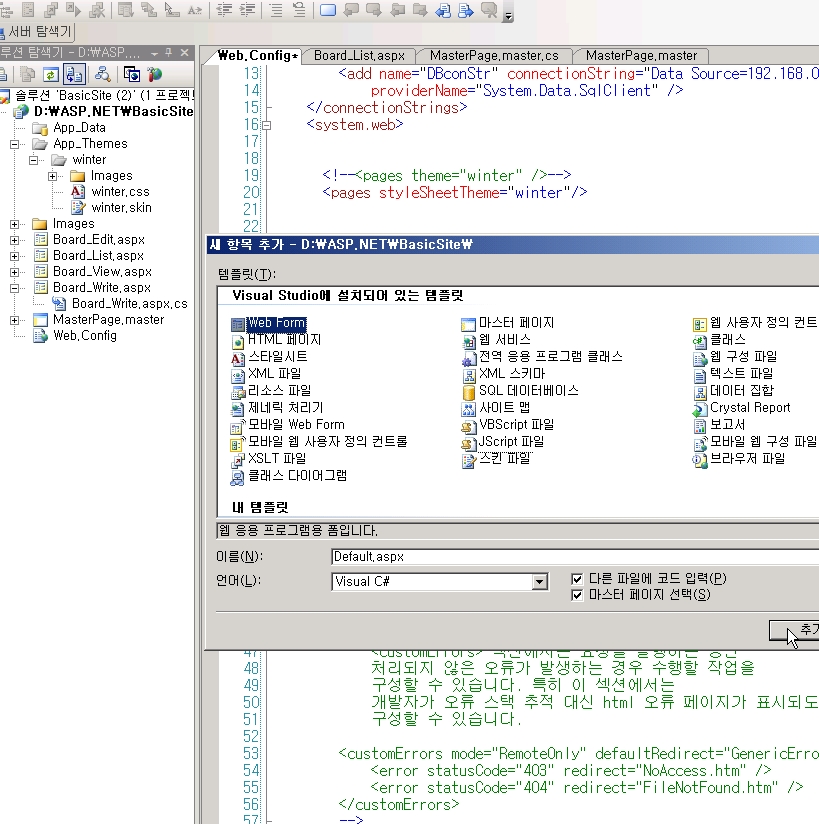Screen dimensions: 819x824
Task: Open ASP.NET Configuration icon in Solution Explorer
Action: [155, 75]
